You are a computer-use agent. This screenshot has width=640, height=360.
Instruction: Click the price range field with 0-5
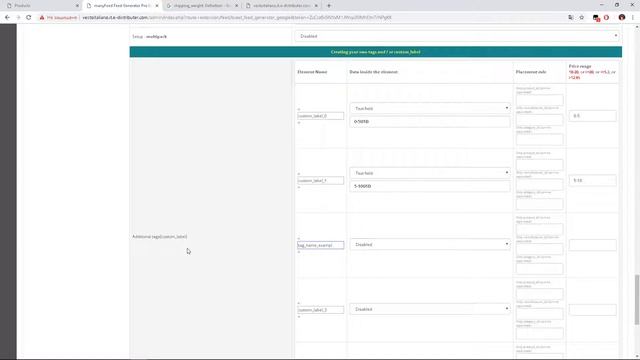click(x=592, y=116)
